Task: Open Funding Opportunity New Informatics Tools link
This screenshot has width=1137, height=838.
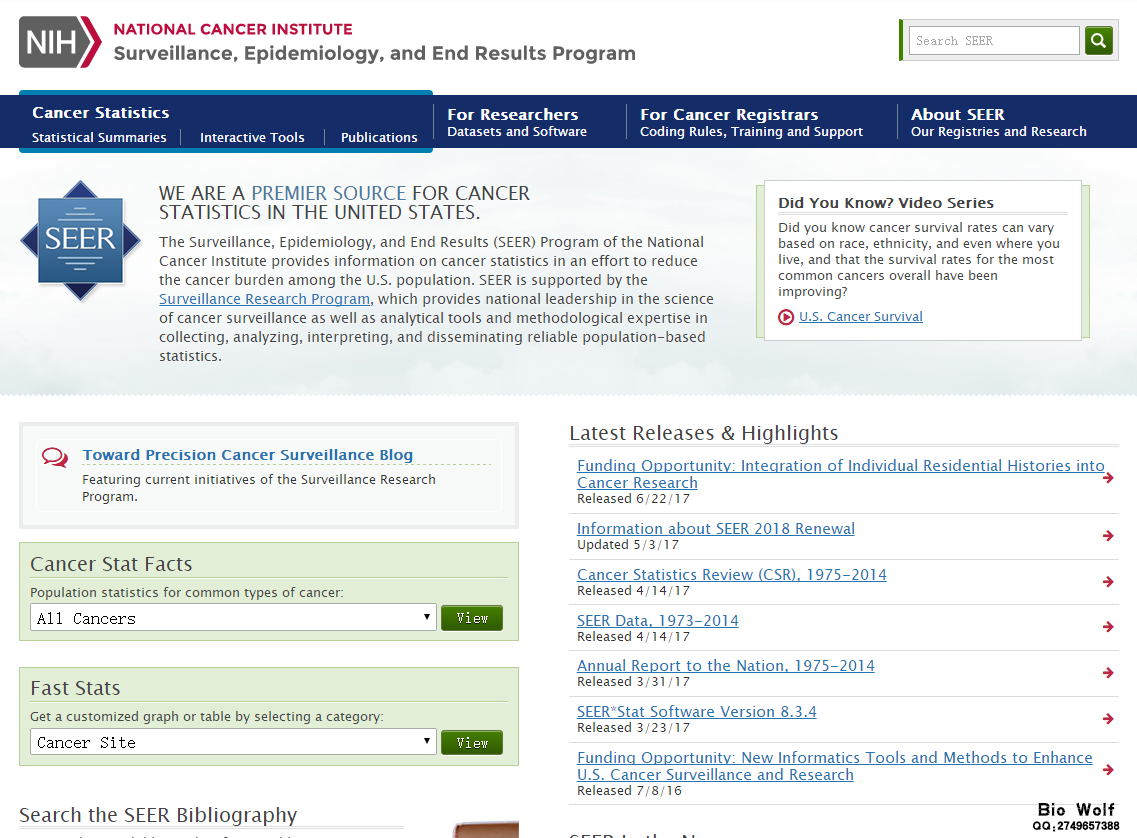Action: [x=835, y=766]
